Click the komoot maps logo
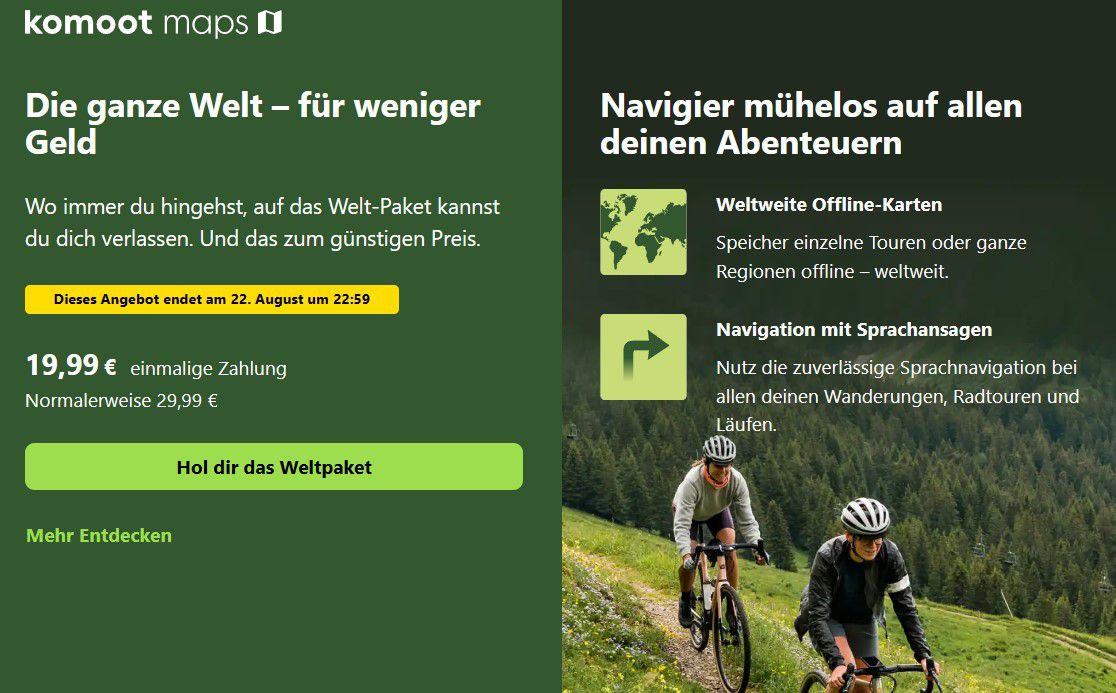This screenshot has height=693, width=1116. click(x=153, y=23)
